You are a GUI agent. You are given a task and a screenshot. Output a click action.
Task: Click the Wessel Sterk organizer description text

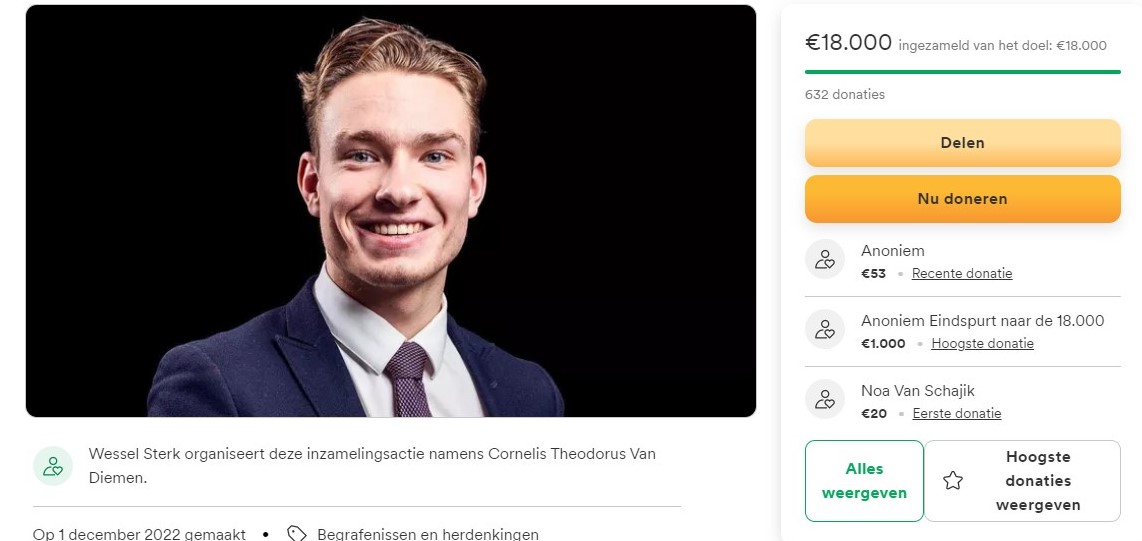click(x=372, y=465)
